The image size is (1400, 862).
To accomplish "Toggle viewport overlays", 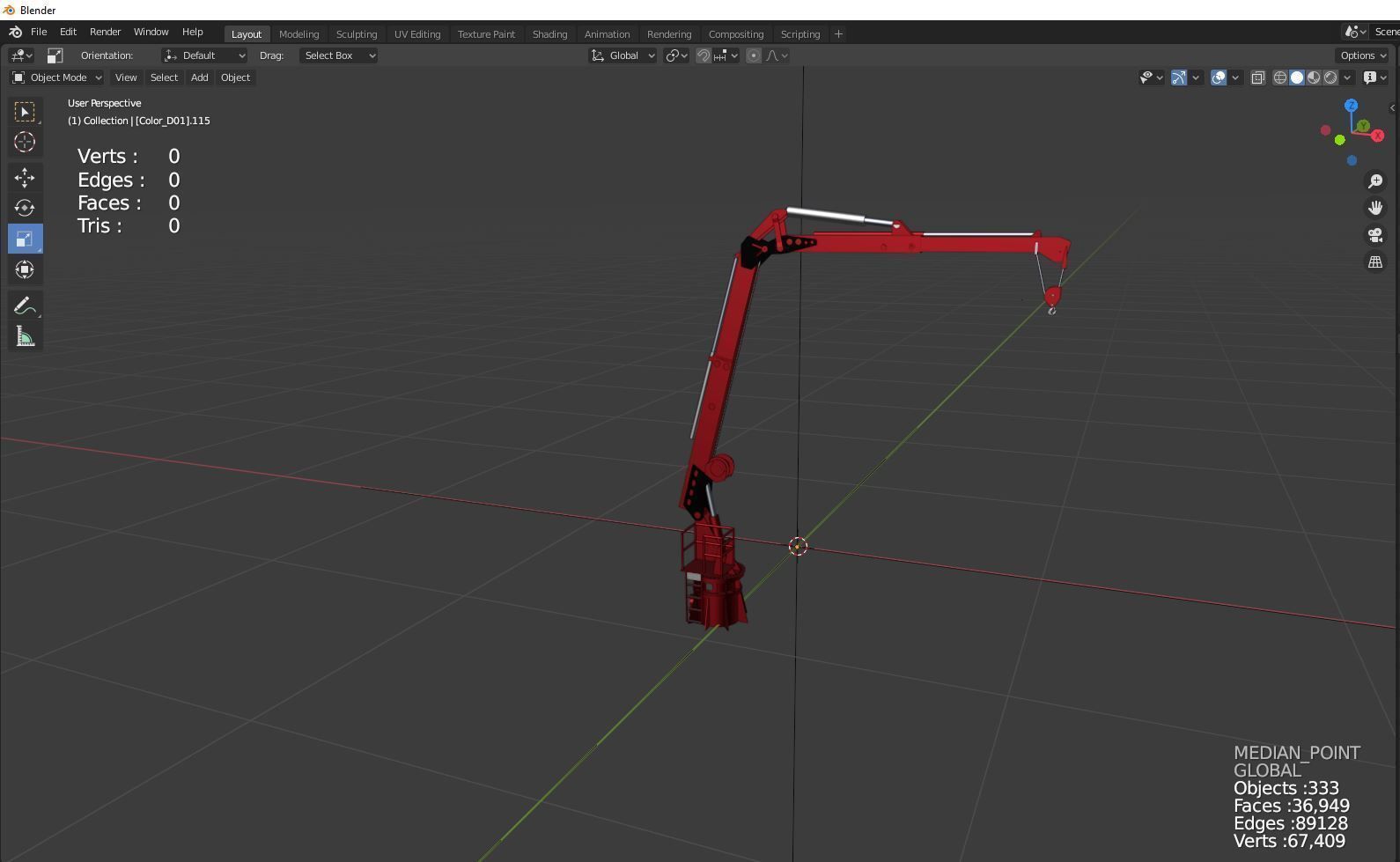I will [1219, 77].
